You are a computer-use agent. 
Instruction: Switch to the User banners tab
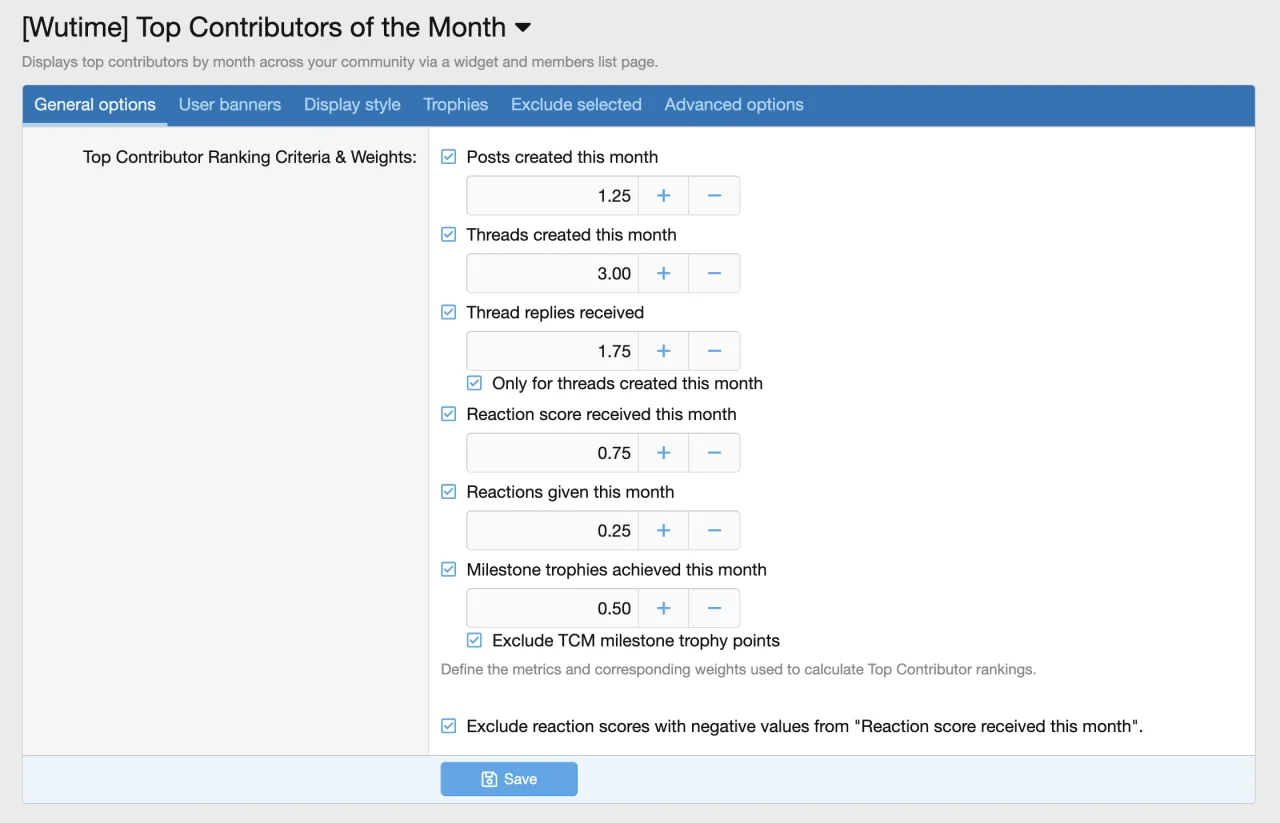(230, 105)
